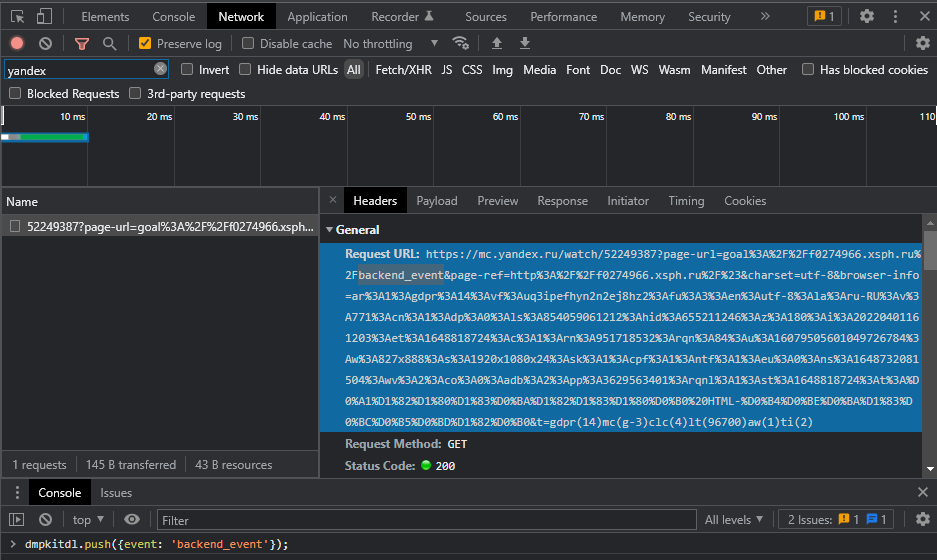Filter requests by Img type
This screenshot has width=937, height=560.
[x=503, y=70]
